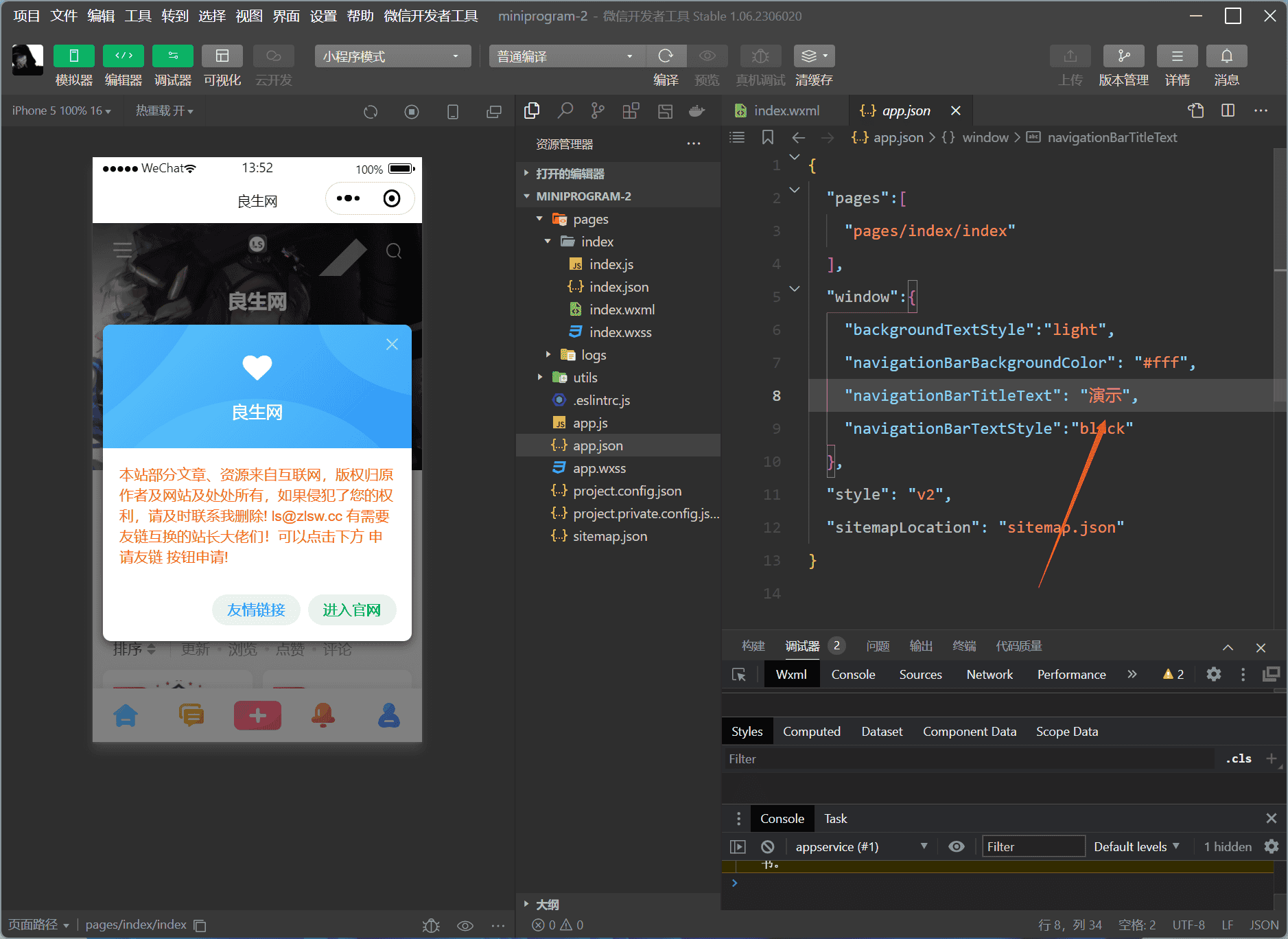The height and width of the screenshot is (939, 1288).
Task: Click the clear console icon
Action: pos(768,846)
